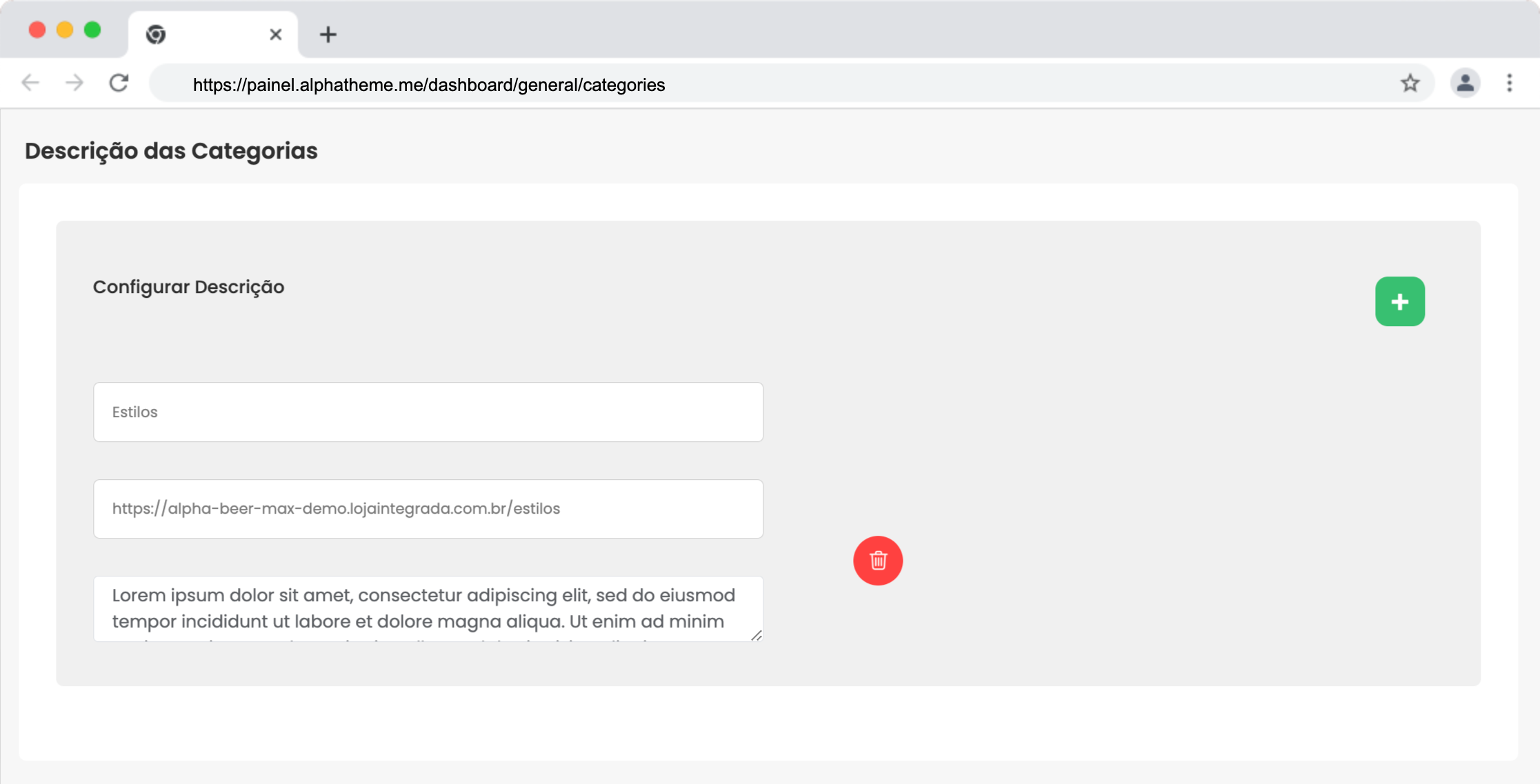The height and width of the screenshot is (784, 1540).
Task: Close the current browser tab
Action: click(275, 34)
